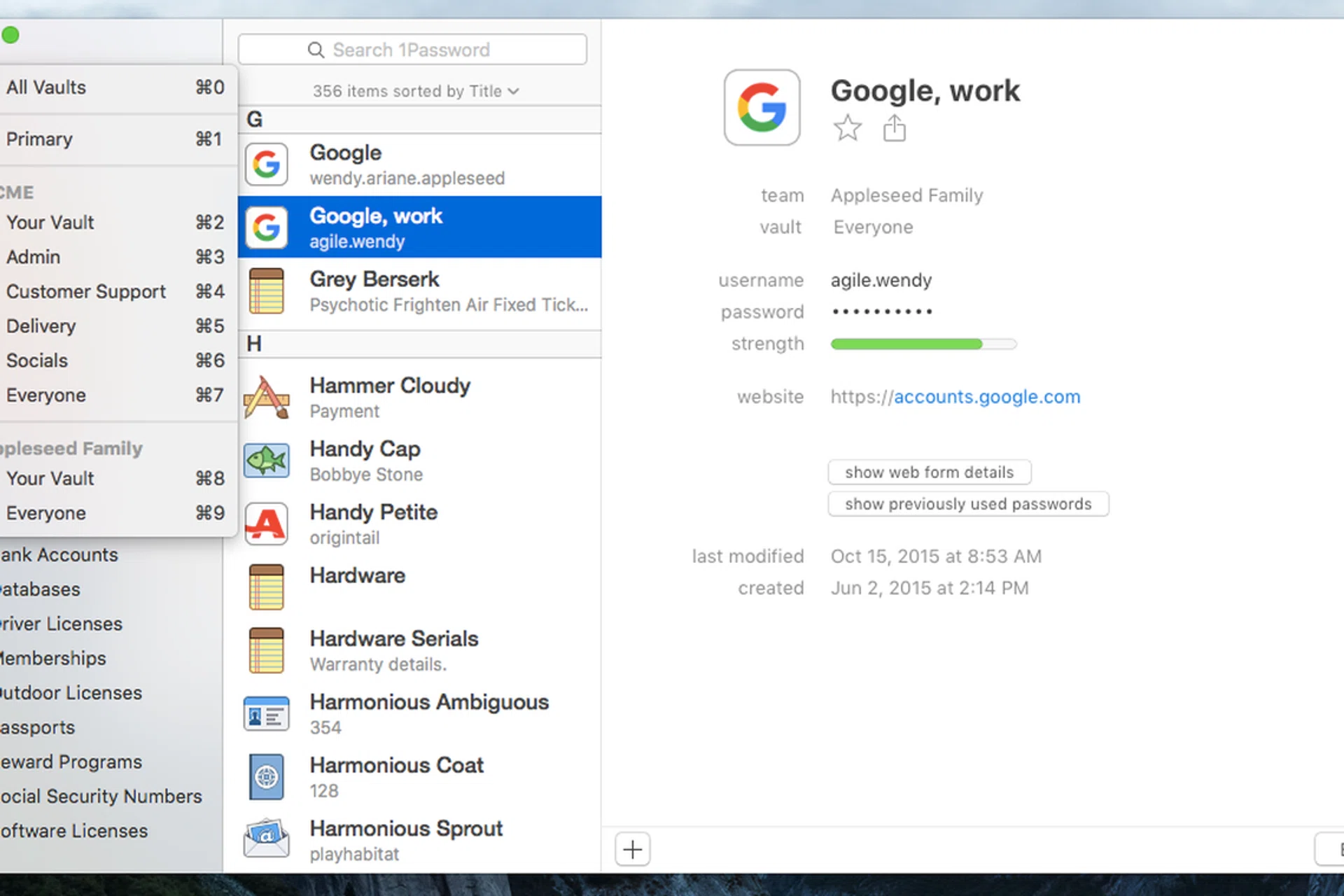Click the password strength meter
The image size is (1344, 896).
(x=923, y=344)
